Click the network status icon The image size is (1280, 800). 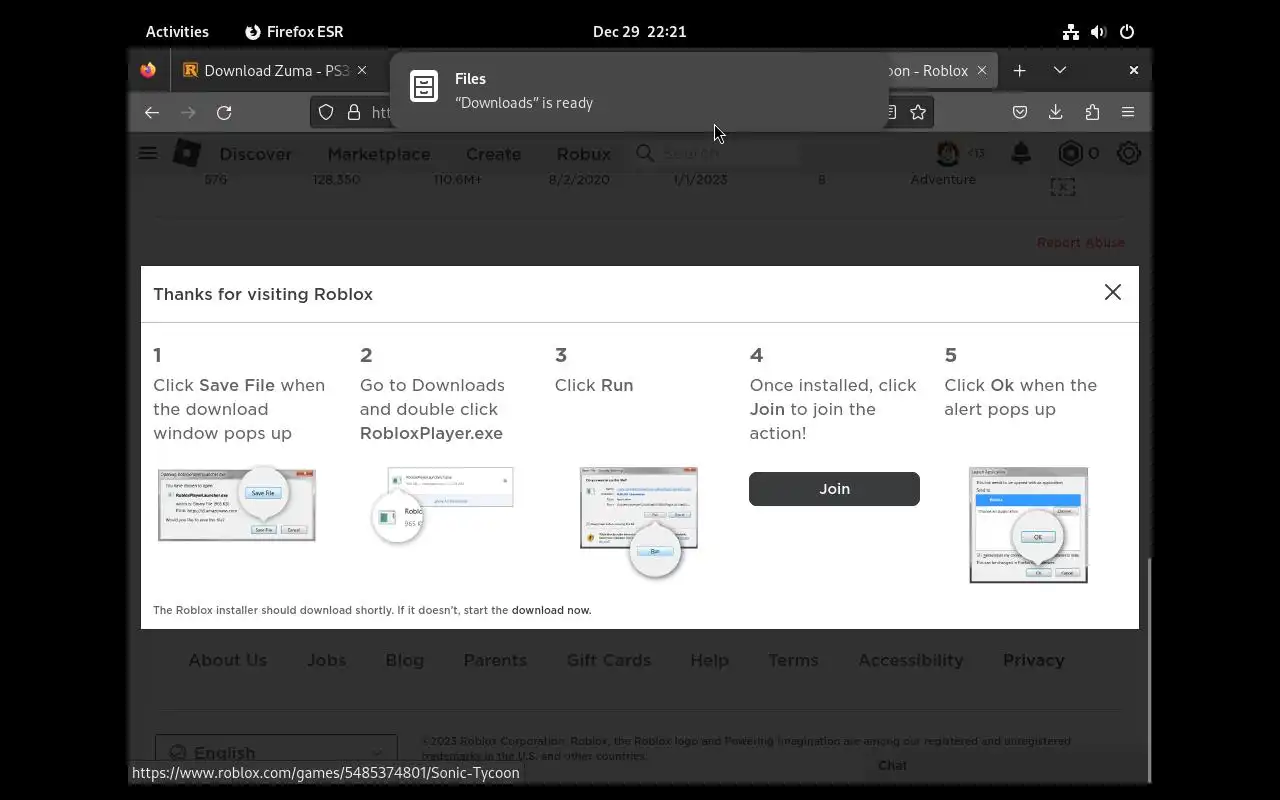[x=1071, y=31]
